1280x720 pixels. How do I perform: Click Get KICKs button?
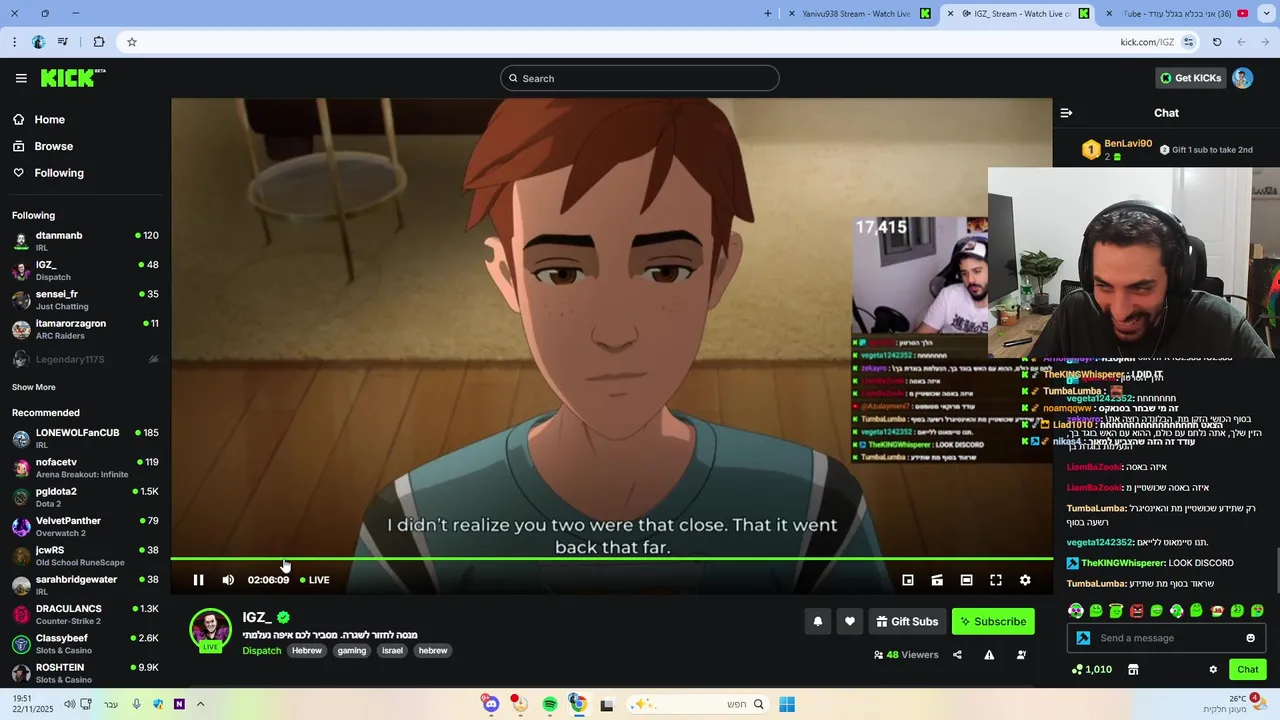pos(1190,78)
